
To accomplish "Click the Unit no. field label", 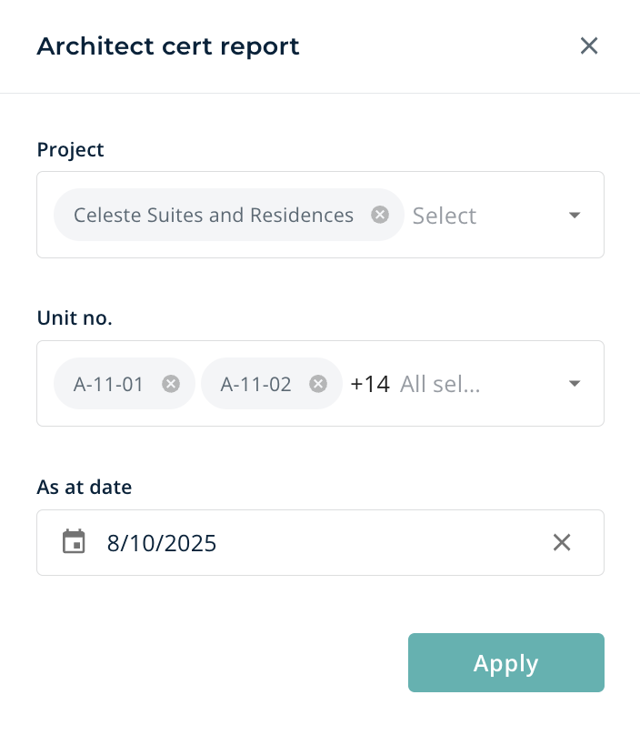I will [75, 318].
